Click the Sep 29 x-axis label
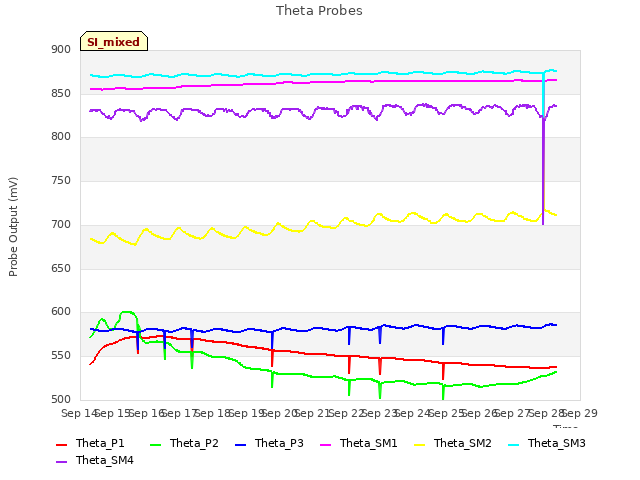The height and width of the screenshot is (480, 640). (x=580, y=413)
